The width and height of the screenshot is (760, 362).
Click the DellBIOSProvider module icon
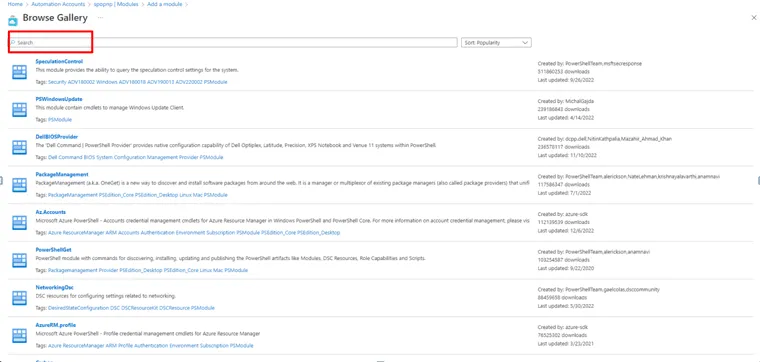tap(19, 147)
